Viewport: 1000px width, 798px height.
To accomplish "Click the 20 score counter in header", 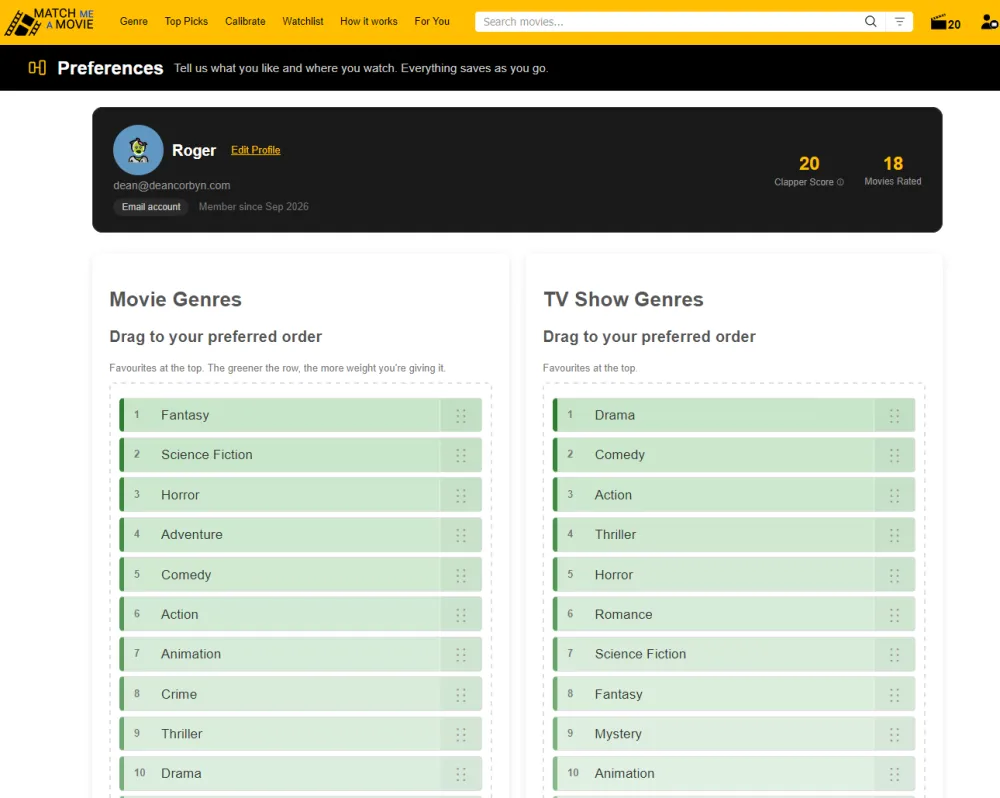I will [954, 25].
